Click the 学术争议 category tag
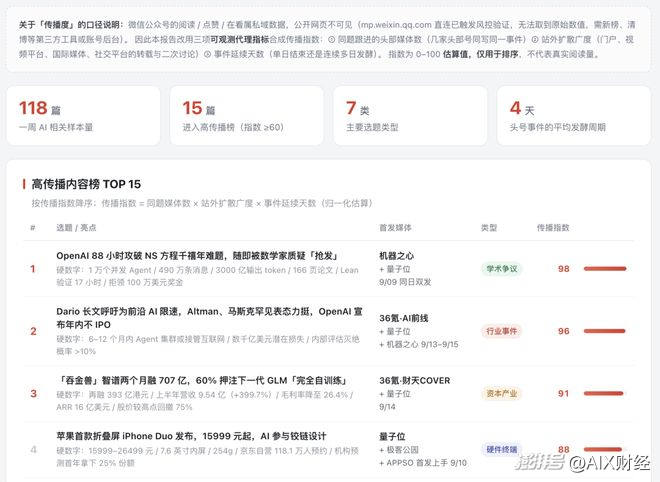The height and width of the screenshot is (482, 660). [x=502, y=269]
